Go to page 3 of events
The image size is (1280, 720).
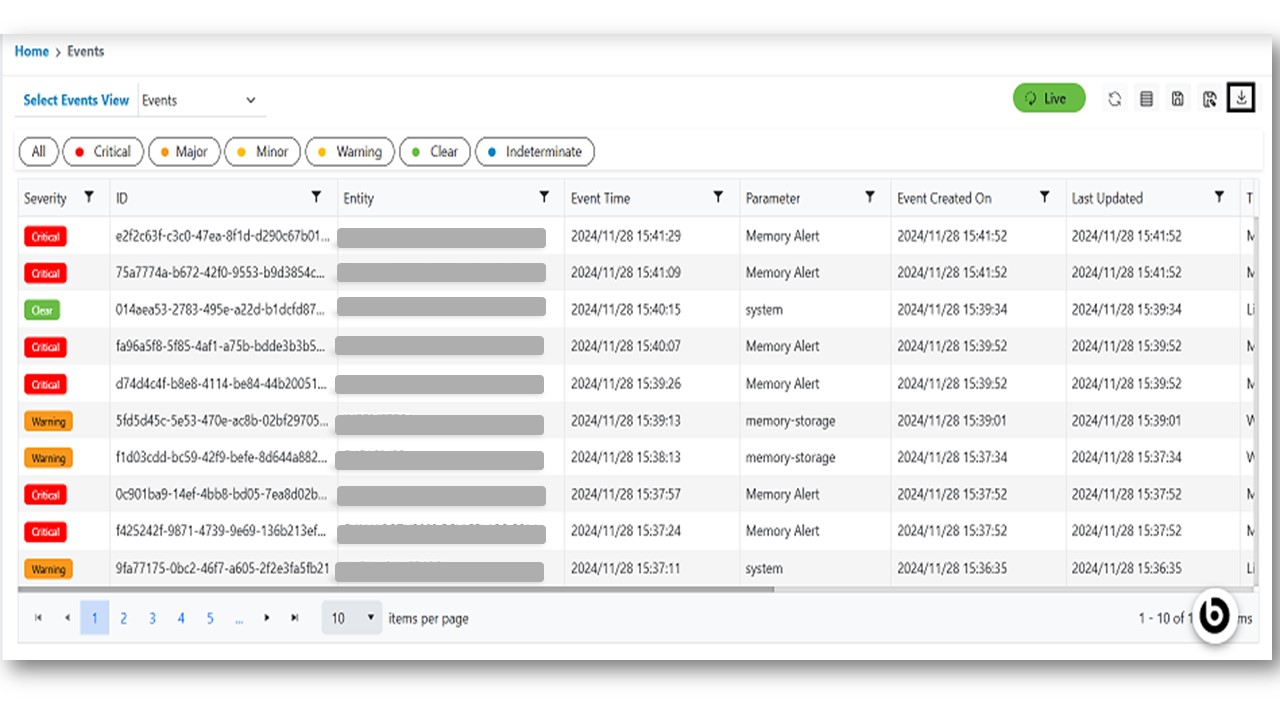click(x=152, y=618)
